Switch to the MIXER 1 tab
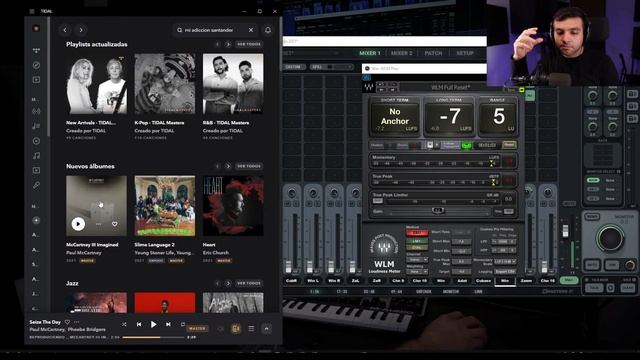Viewport: 640px width, 360px height. tap(370, 53)
